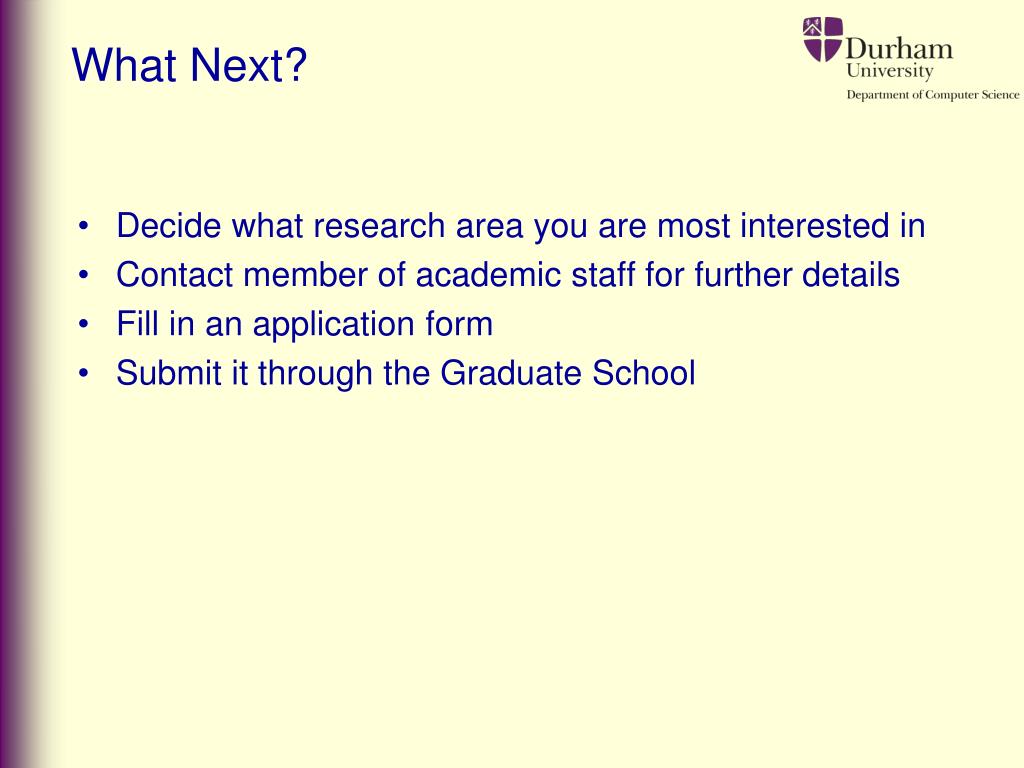
Task: Click the words 'most interested in'
Action: (791, 226)
